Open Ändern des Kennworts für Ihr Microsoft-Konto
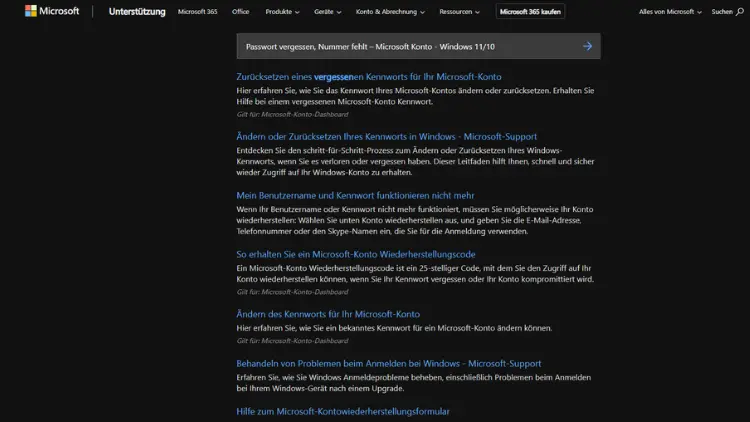Screen dimensions: 750x422 328,314
